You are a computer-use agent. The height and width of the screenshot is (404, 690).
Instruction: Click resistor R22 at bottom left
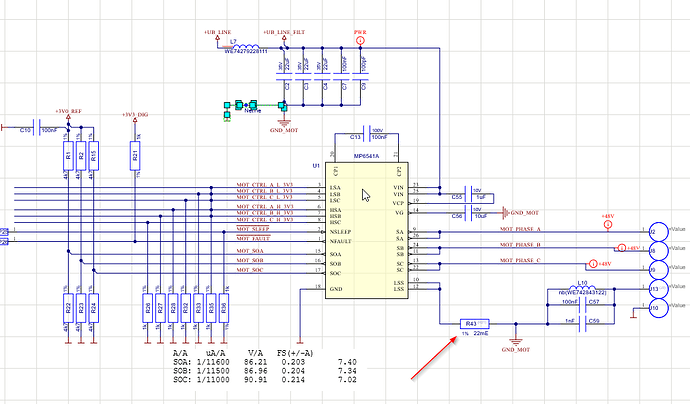tap(68, 308)
